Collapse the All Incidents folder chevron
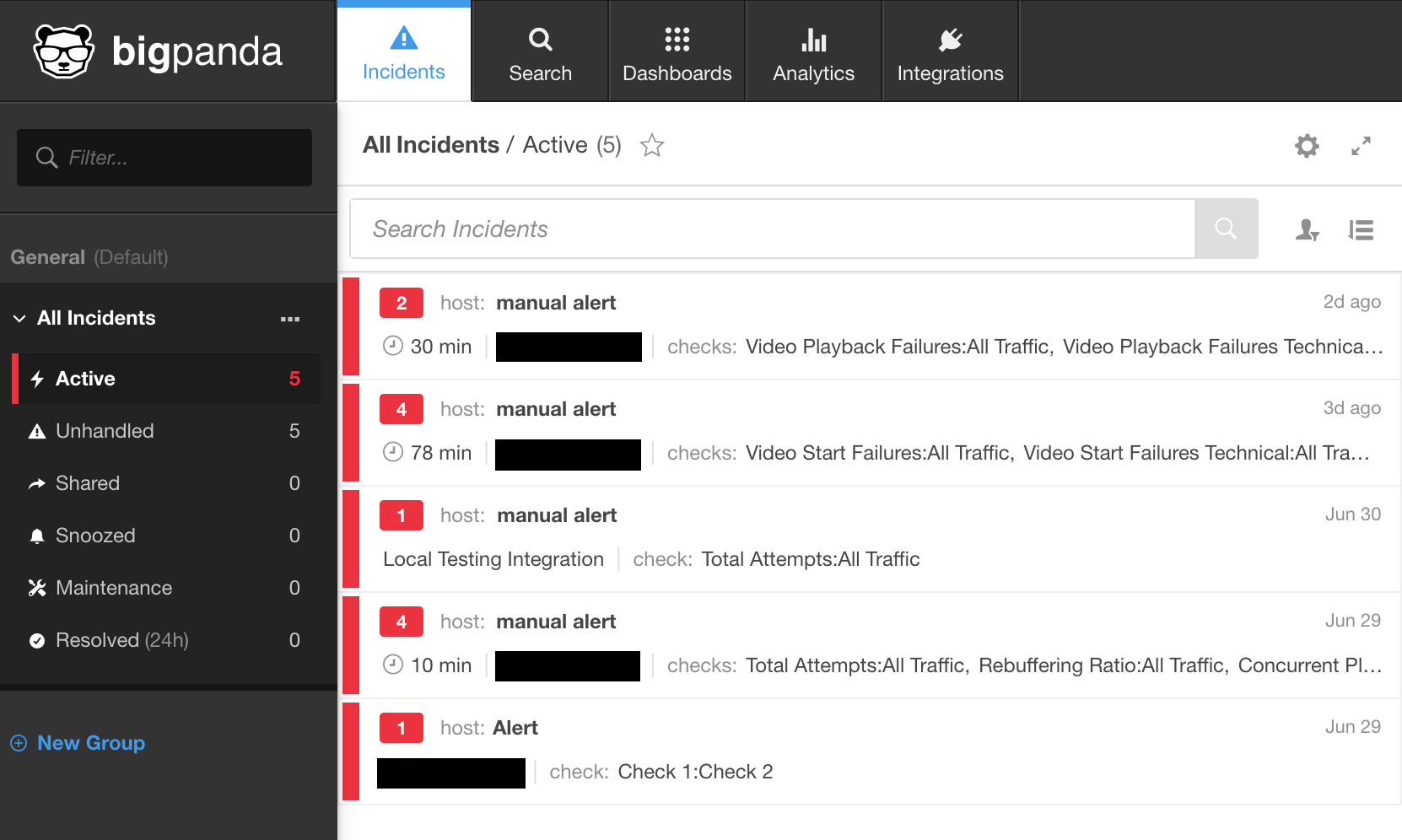Screen dimensions: 1402x840 (19, 319)
